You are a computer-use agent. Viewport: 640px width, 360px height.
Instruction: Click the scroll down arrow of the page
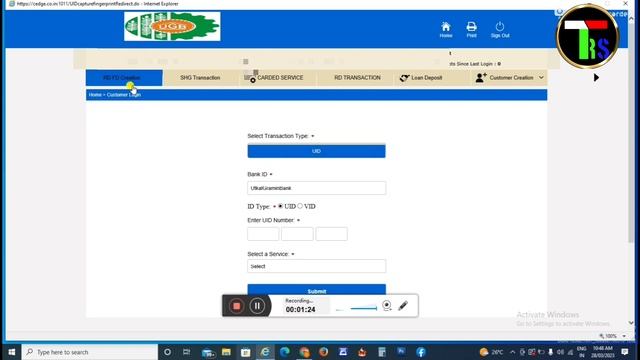tap(631, 323)
